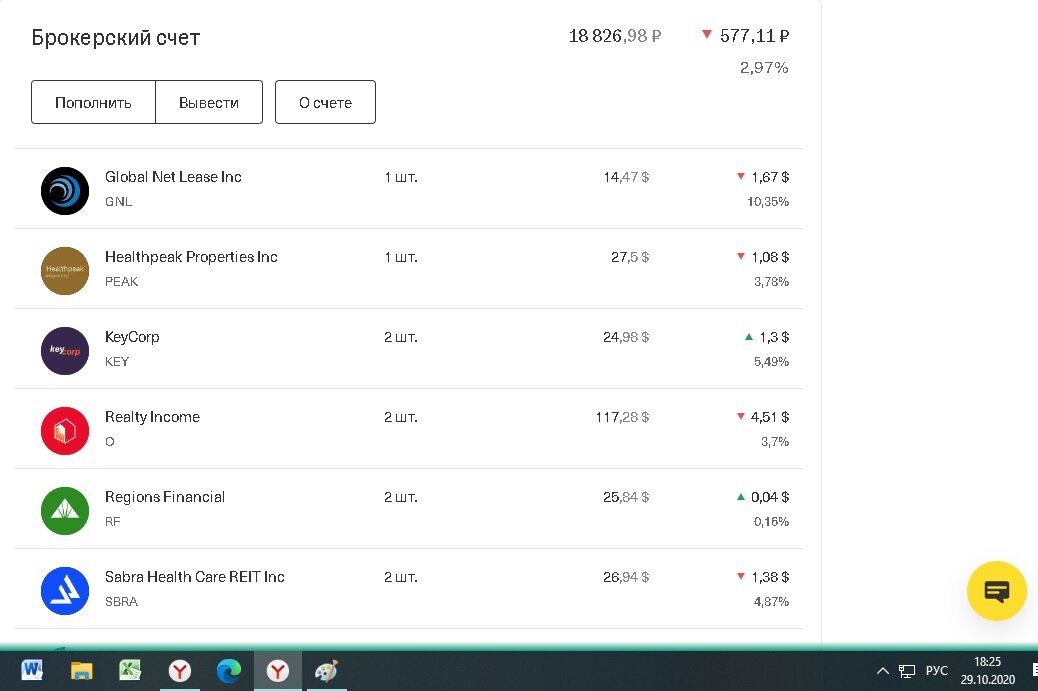This screenshot has width=1038, height=691.
Task: Click the 3,78% change for Healthpeak
Action: point(771,281)
